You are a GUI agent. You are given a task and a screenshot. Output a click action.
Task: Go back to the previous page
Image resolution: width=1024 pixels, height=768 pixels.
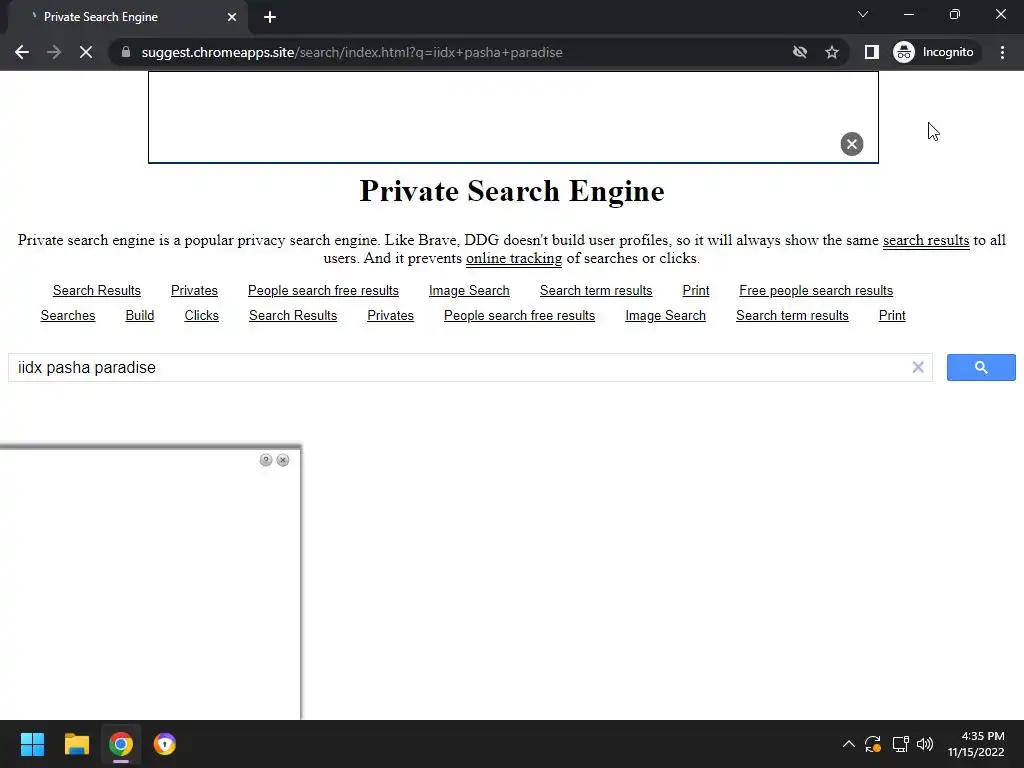pos(22,52)
